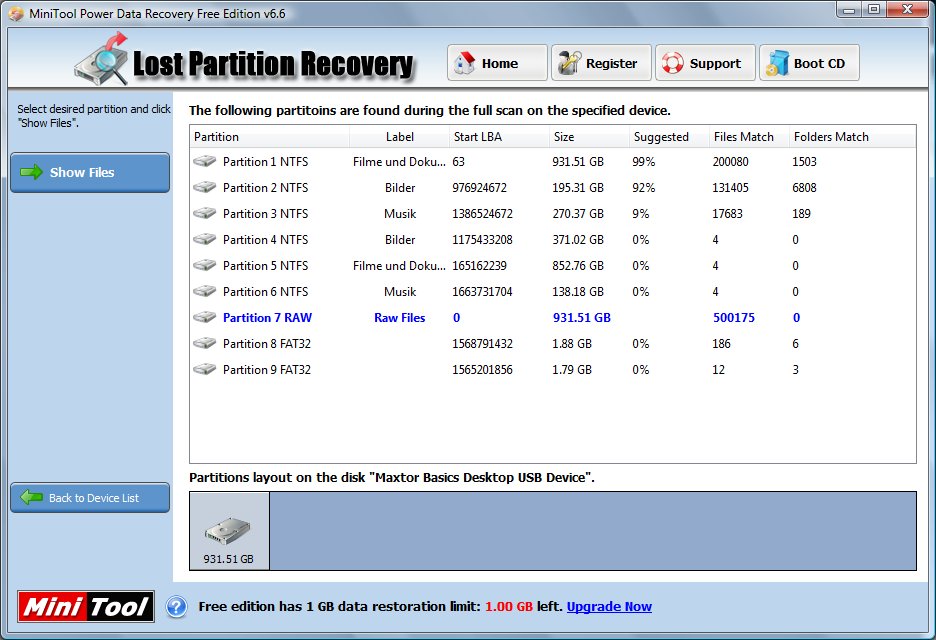Click the files match value 131405
The height and width of the screenshot is (640, 936).
[730, 187]
